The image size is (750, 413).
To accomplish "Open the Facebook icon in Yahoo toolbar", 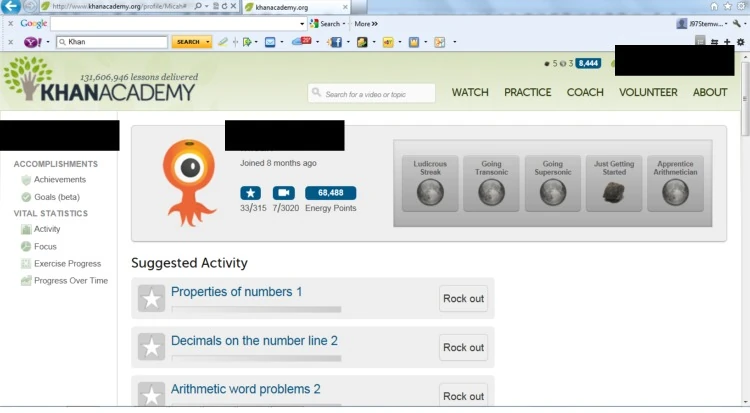I will click(x=336, y=42).
